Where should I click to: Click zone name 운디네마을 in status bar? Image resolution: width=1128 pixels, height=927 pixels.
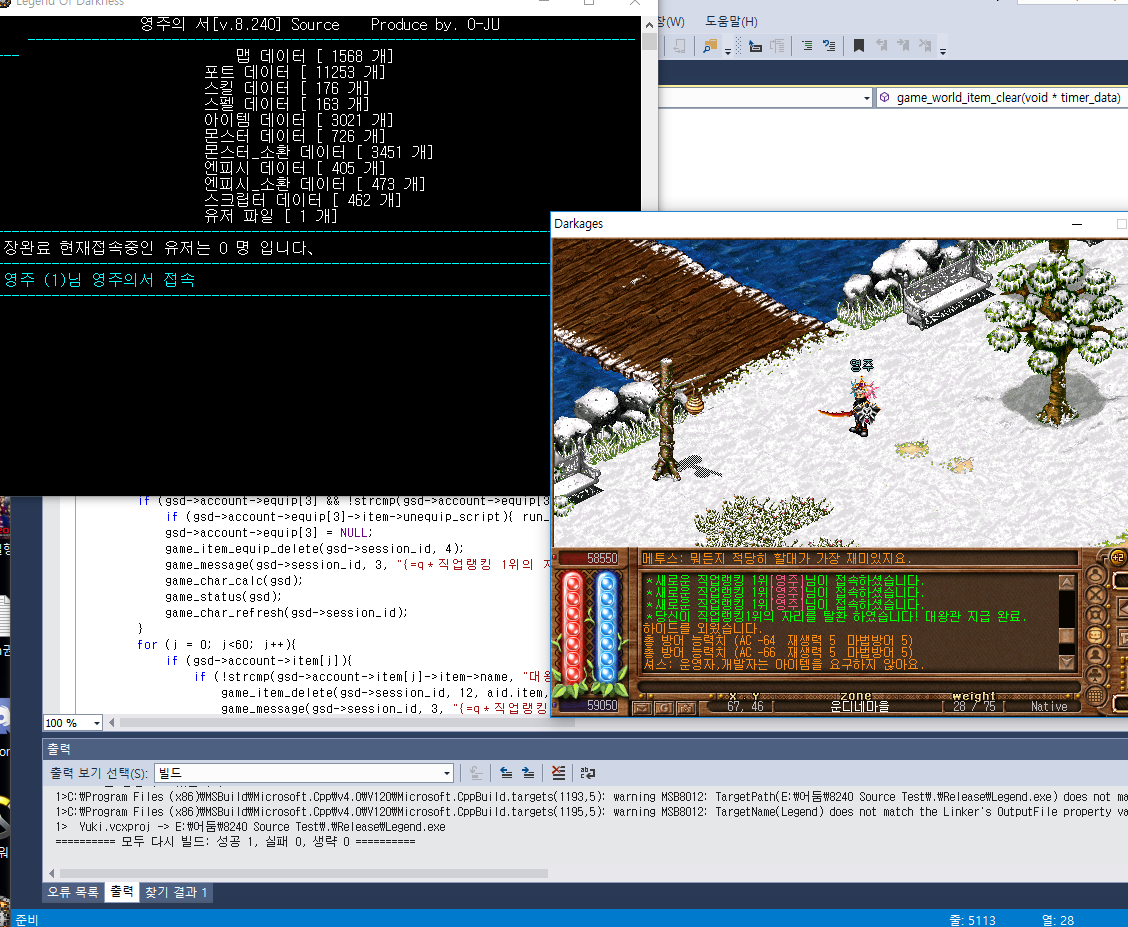coord(859,707)
